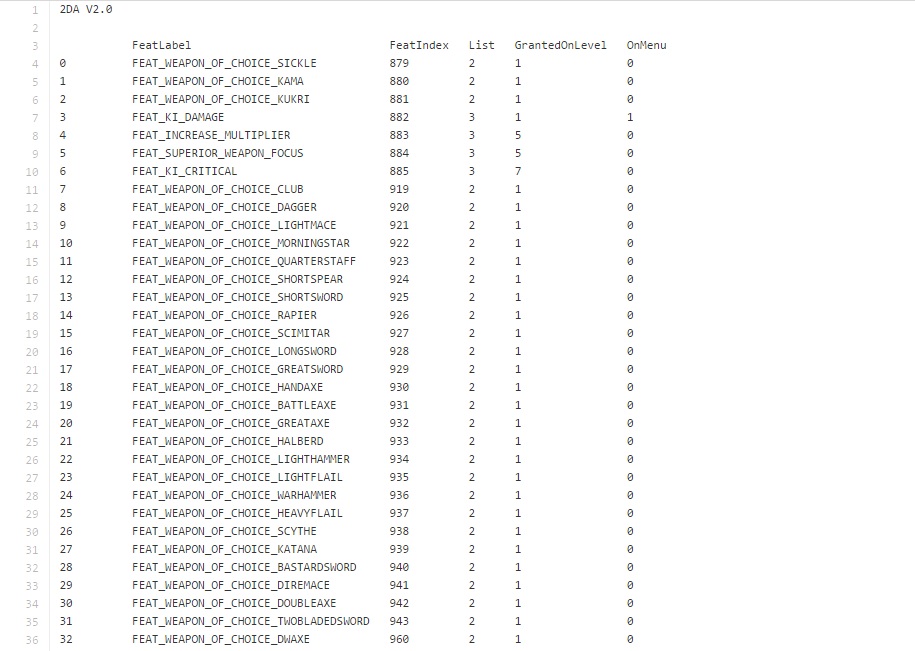Viewport: 915px width, 651px height.
Task: Click GrantedOnLevel value 7 for FEAT_KI_CRITICAL
Action: pos(518,171)
